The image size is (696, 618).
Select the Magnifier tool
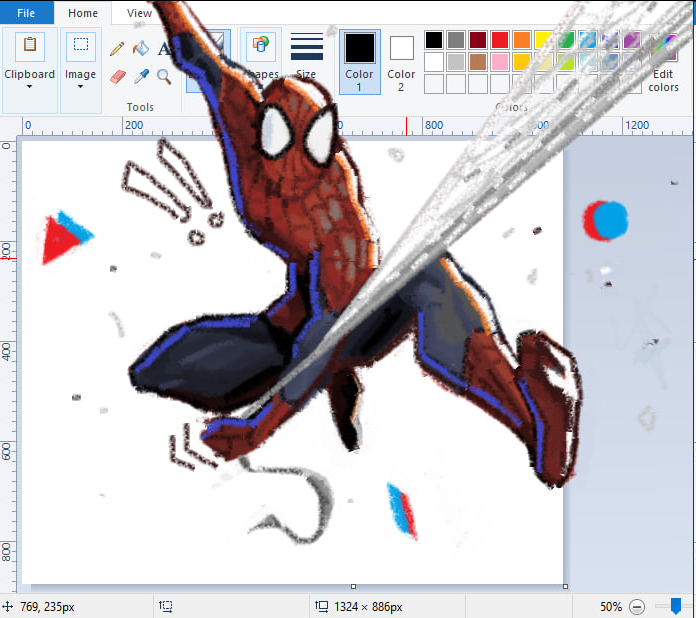[x=164, y=77]
